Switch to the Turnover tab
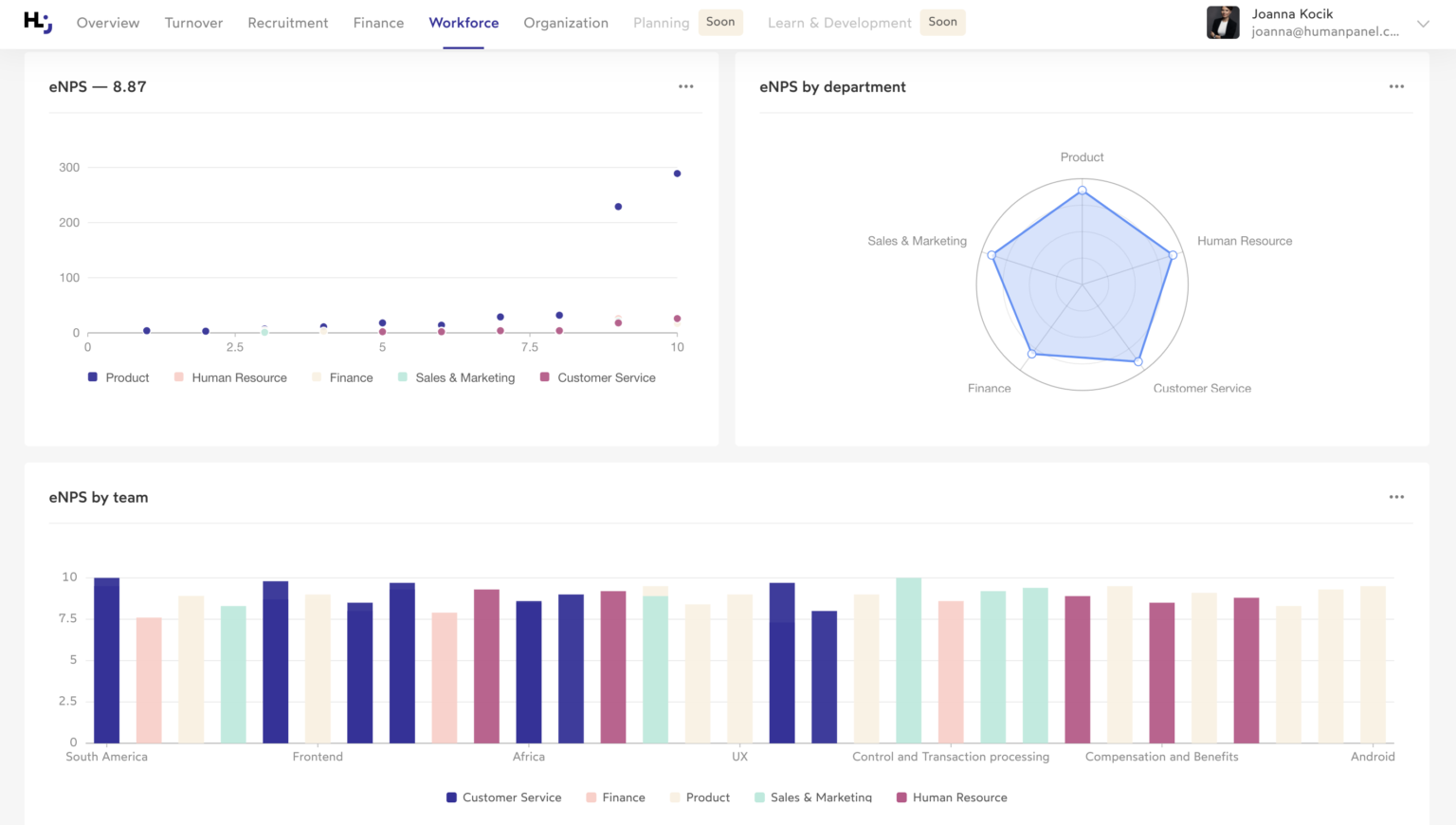The image size is (1456, 825). [x=193, y=23]
